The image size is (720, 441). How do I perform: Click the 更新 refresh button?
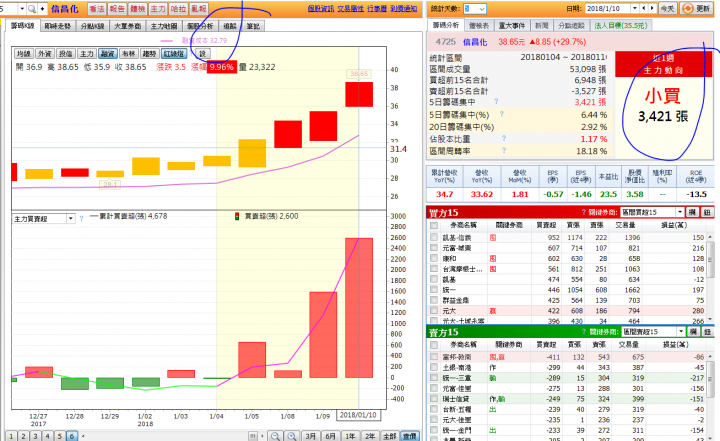pyautogui.click(x=696, y=9)
